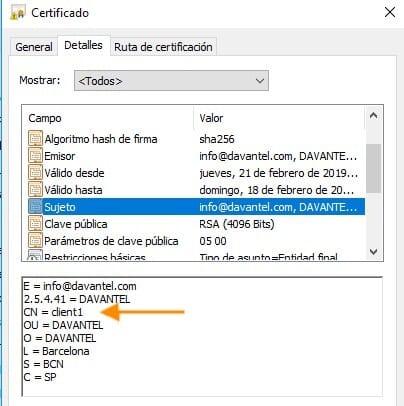Click the sha256 value
404x406 pixels.
217,139
